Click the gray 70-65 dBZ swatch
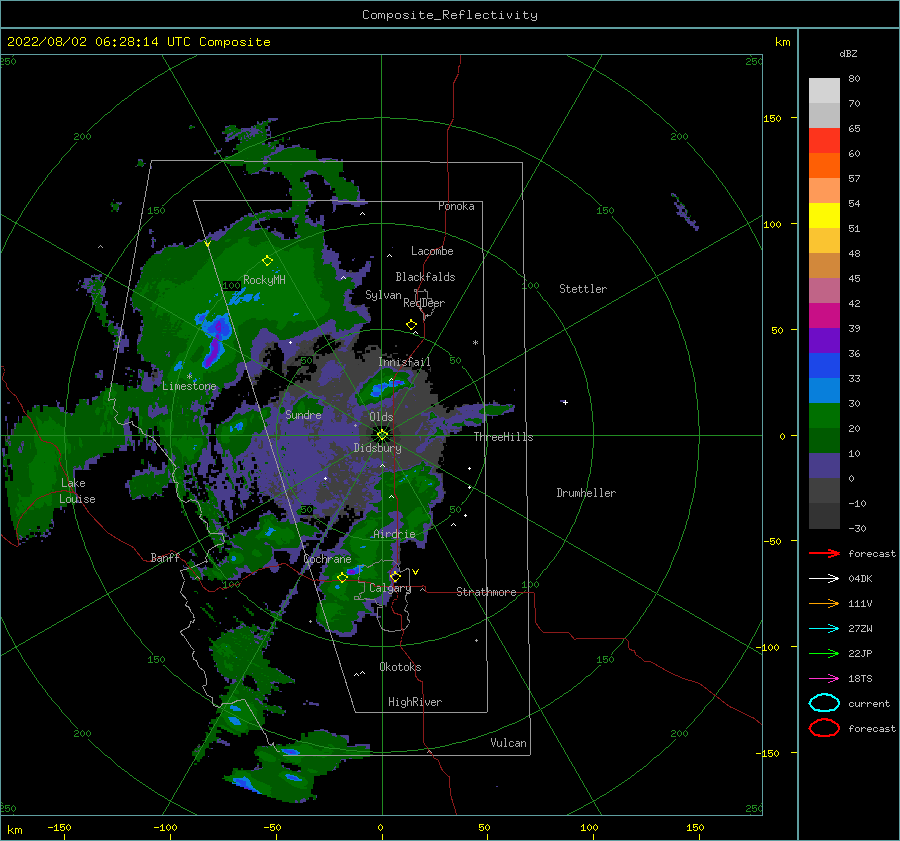 [x=824, y=115]
